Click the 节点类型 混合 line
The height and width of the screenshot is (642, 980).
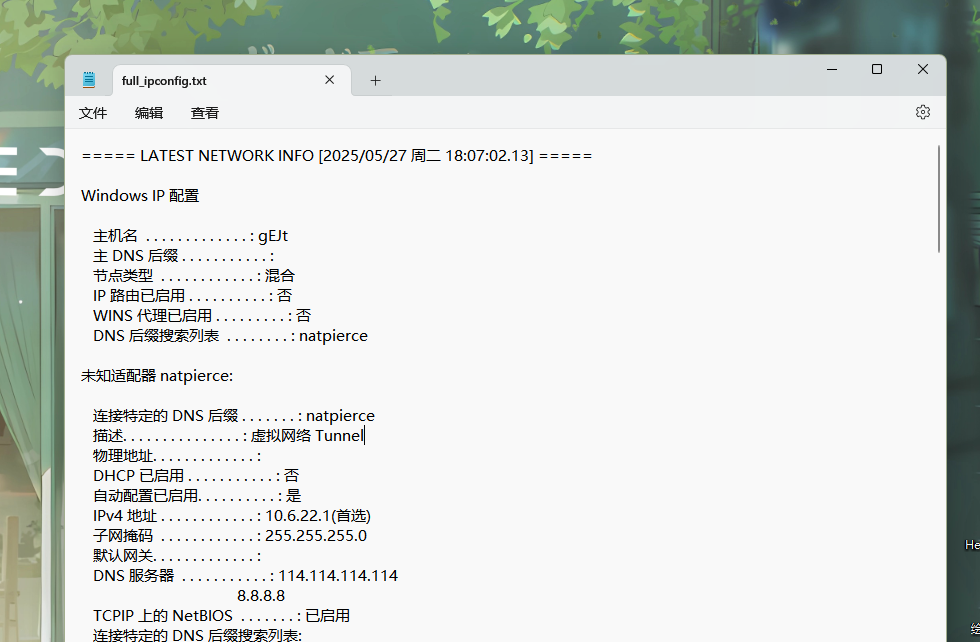point(194,276)
